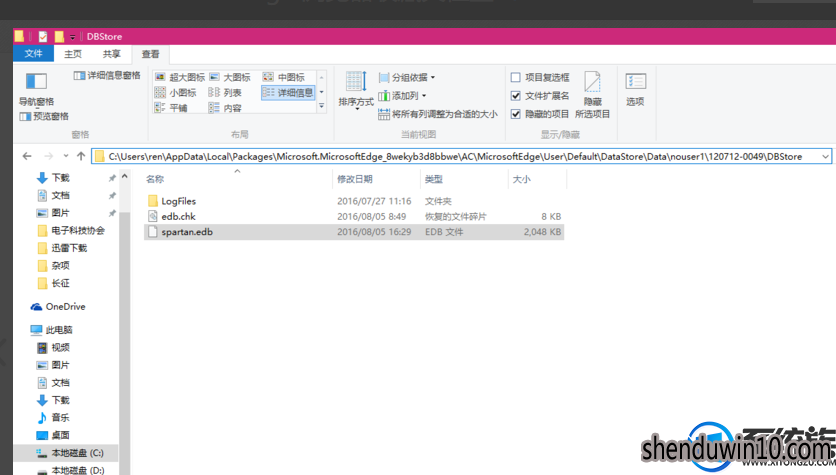836x475 pixels.
Task: Select the LogFiles folder
Action: coord(179,201)
